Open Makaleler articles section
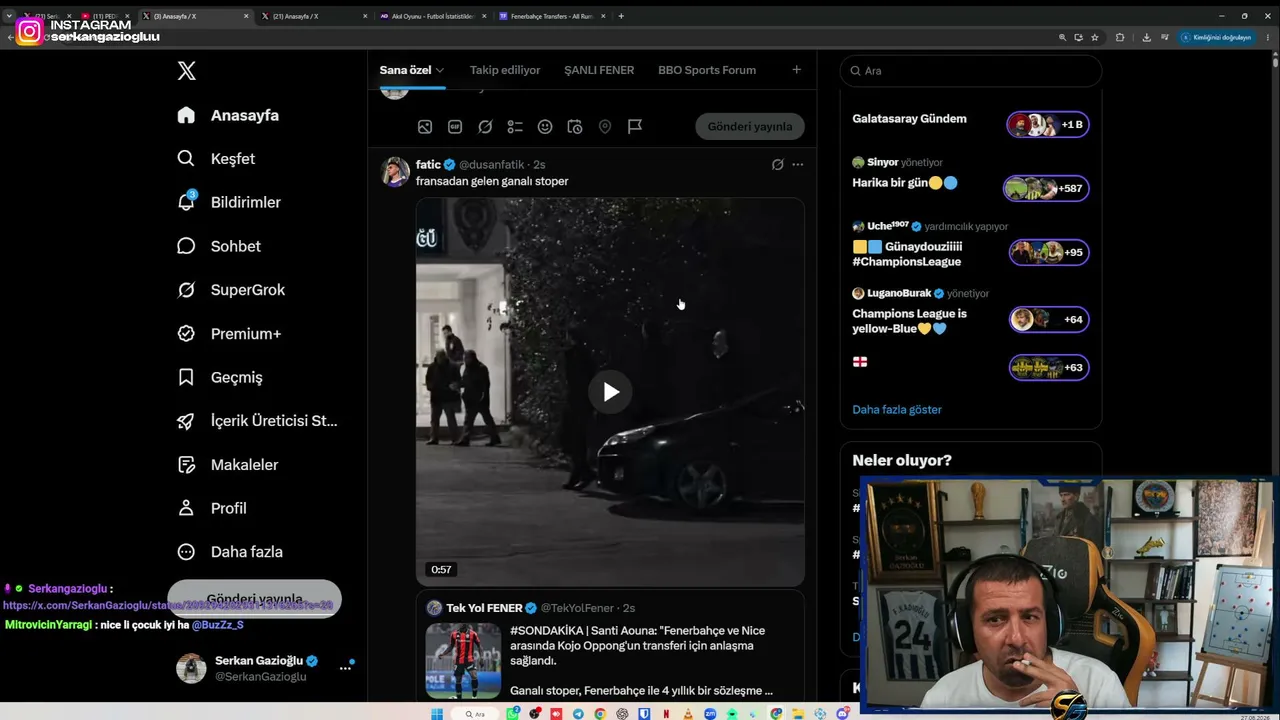Screen dimensions: 1280x720 click(227, 465)
